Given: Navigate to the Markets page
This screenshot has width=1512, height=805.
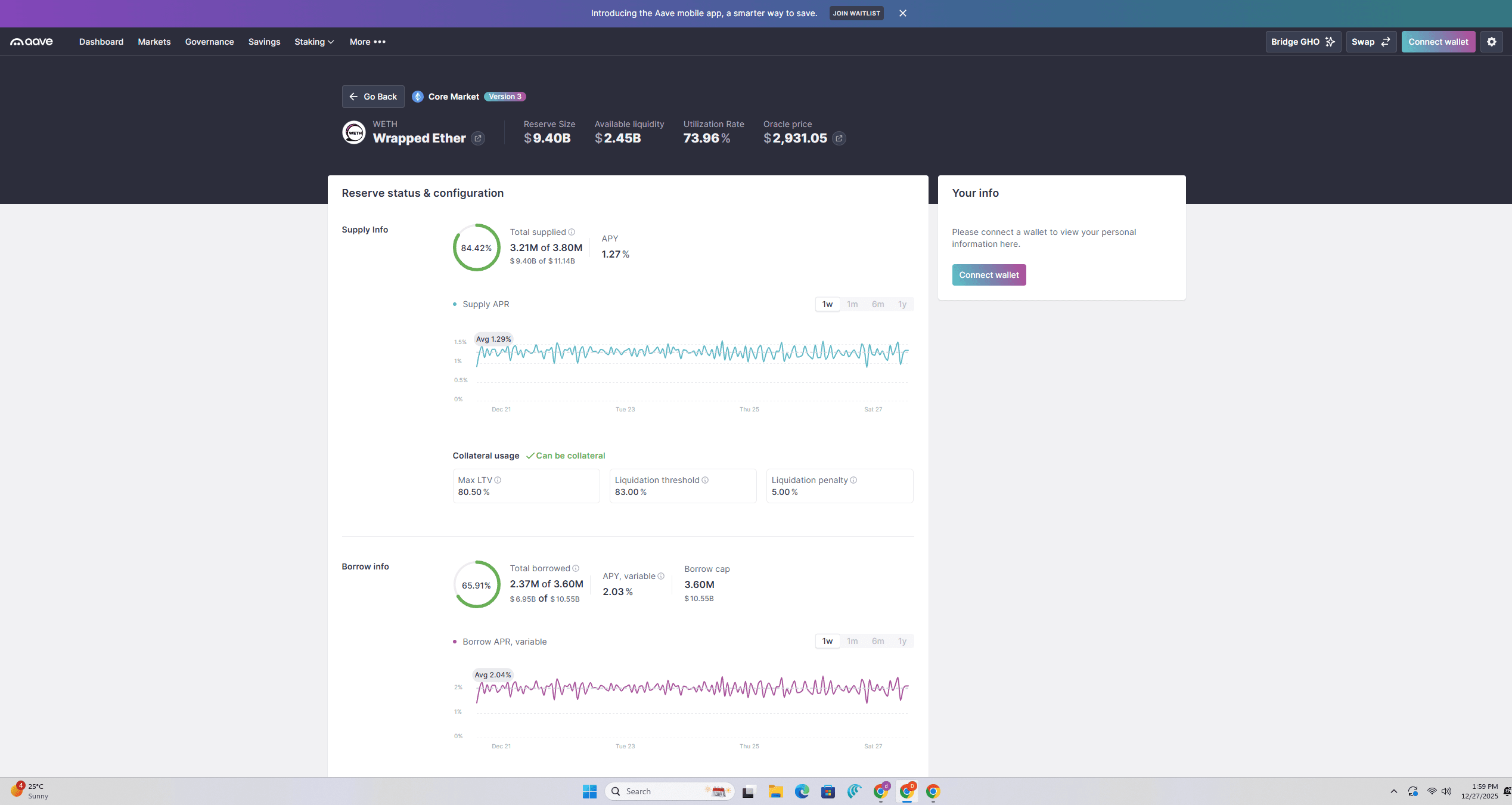Looking at the screenshot, I should pos(154,42).
